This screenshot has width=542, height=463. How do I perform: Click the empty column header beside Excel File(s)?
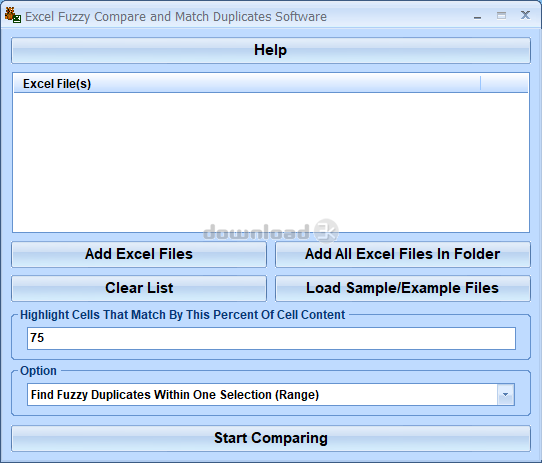504,84
